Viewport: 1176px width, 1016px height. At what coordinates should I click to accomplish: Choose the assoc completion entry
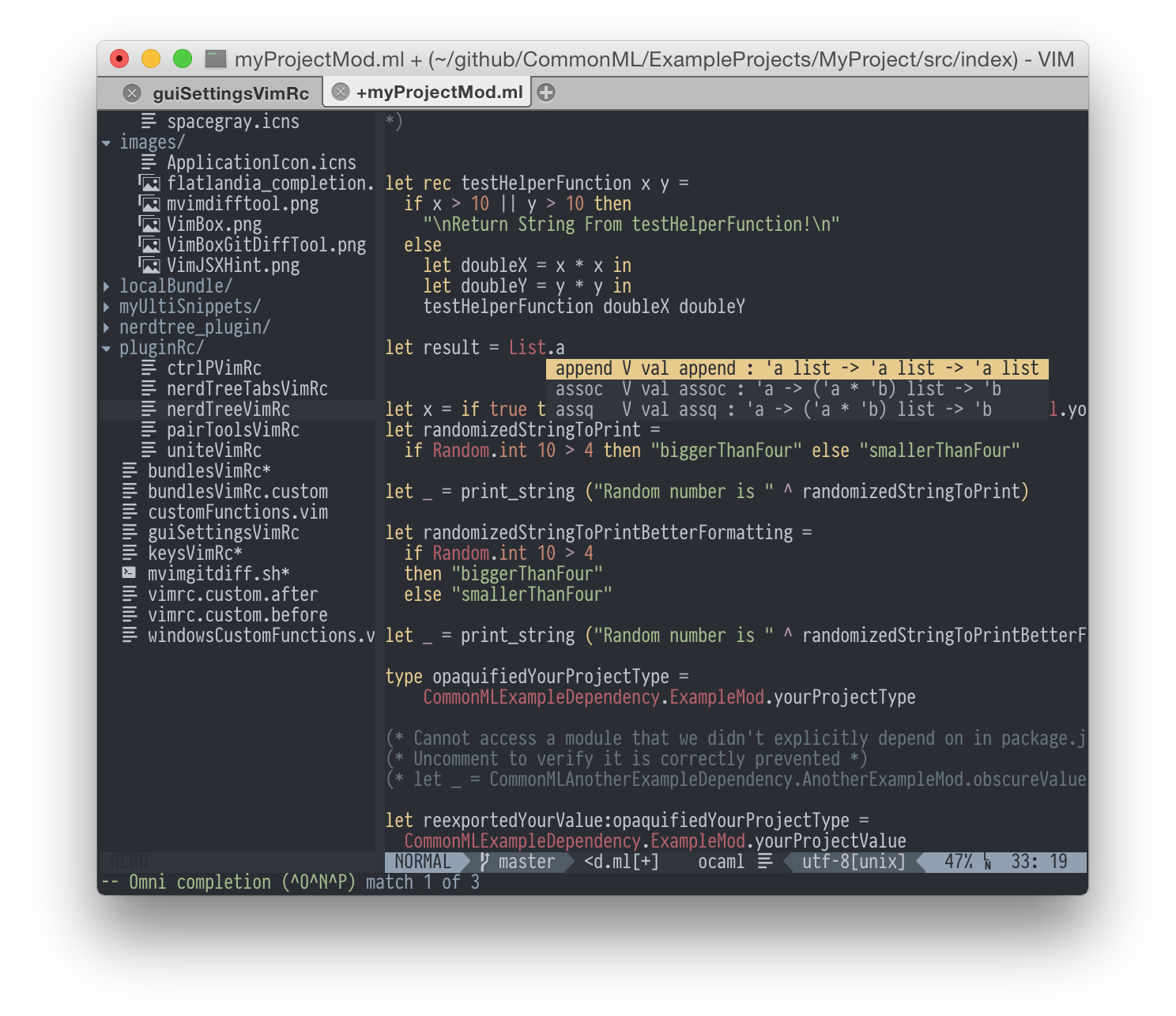[x=797, y=389]
